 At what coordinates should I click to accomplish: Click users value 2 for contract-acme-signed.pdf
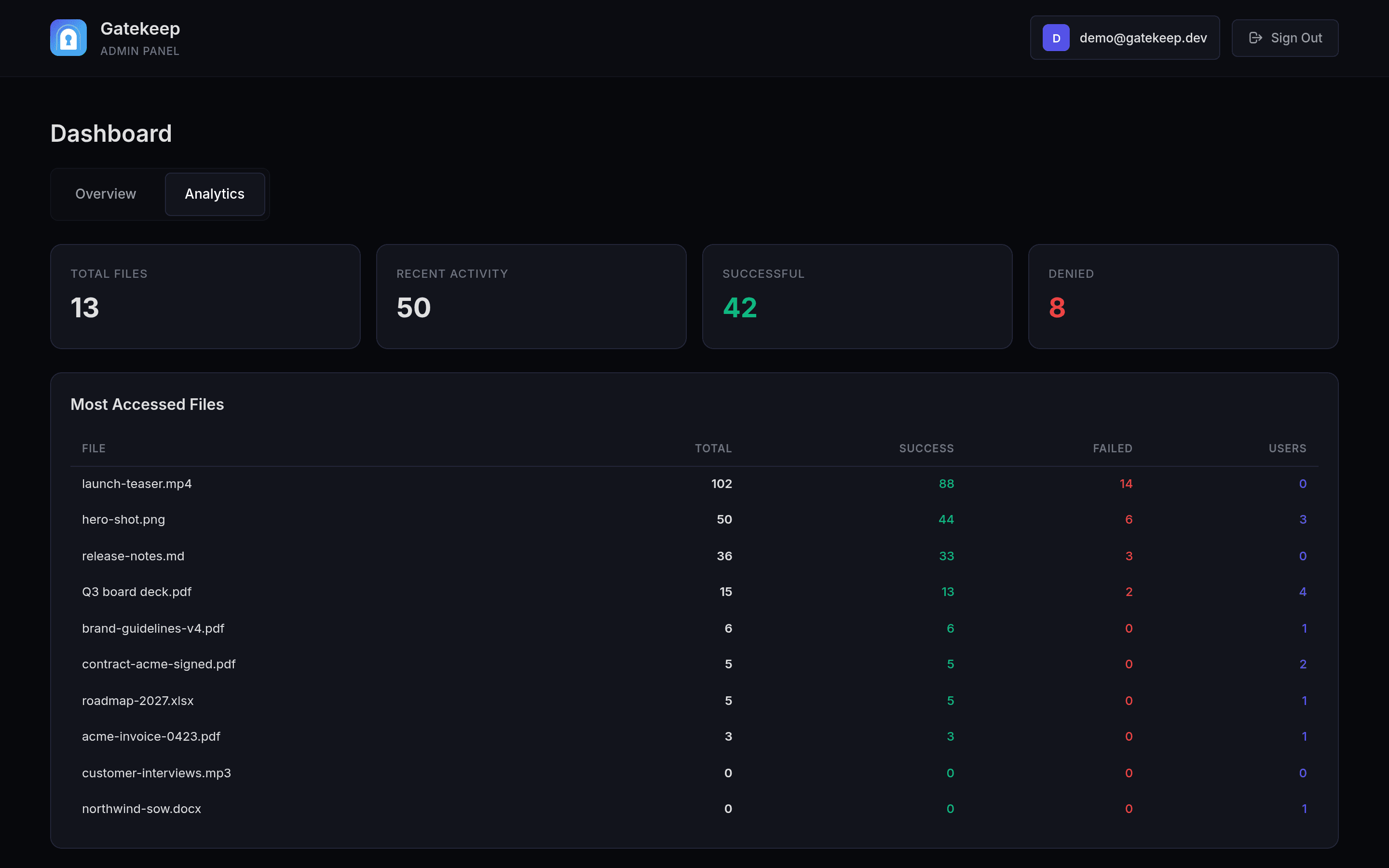[1303, 664]
